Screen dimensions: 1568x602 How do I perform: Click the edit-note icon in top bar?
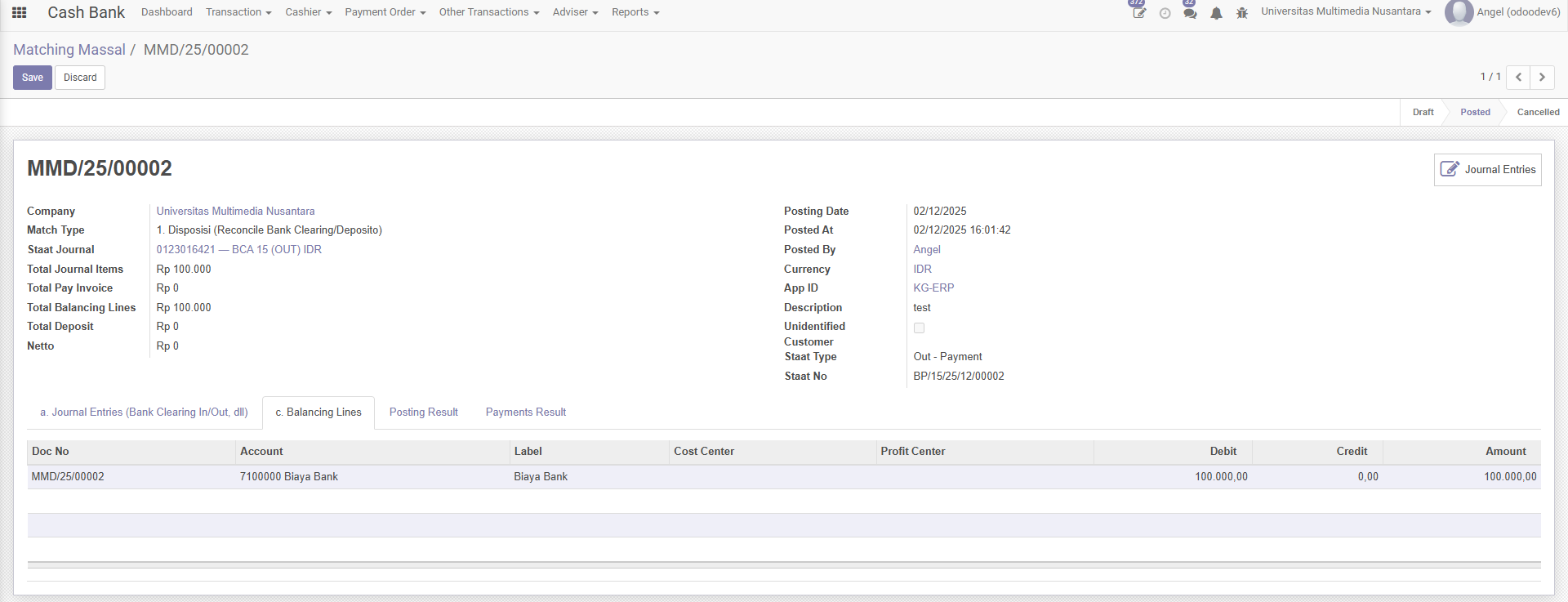point(1138,13)
